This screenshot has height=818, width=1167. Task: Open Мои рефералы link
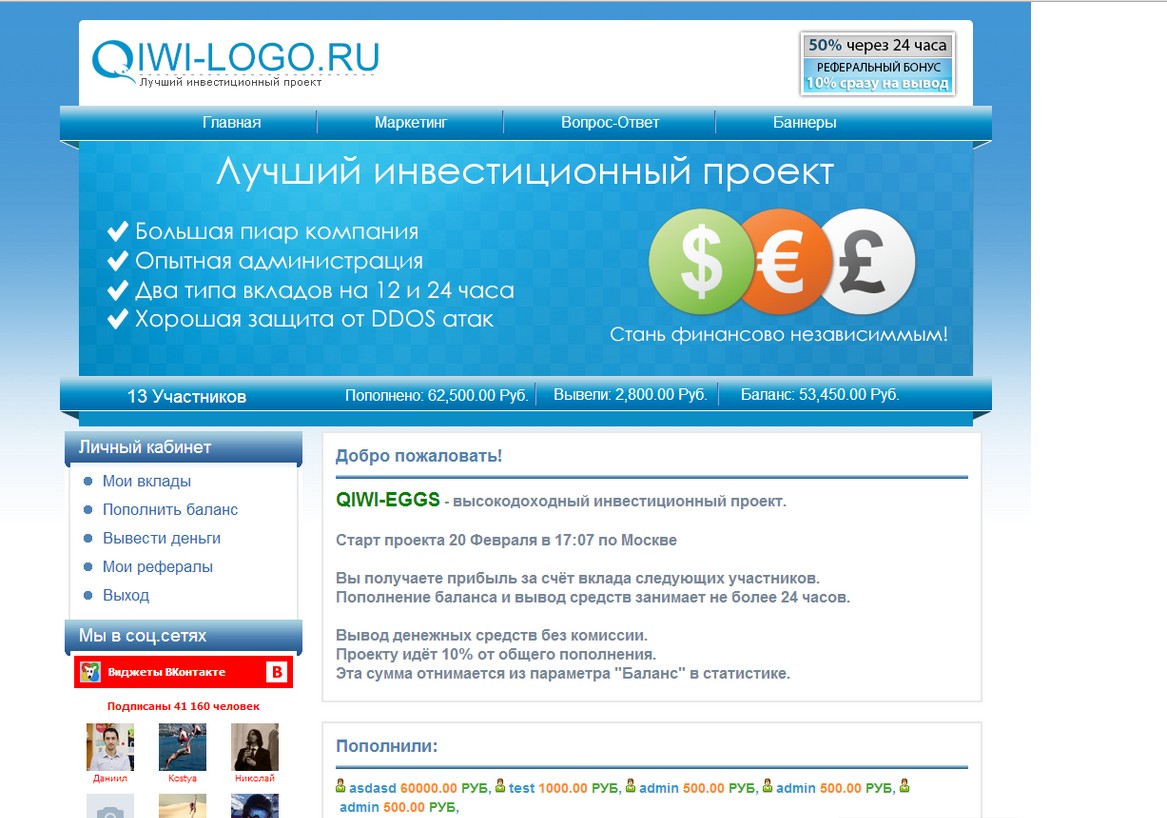(x=158, y=567)
